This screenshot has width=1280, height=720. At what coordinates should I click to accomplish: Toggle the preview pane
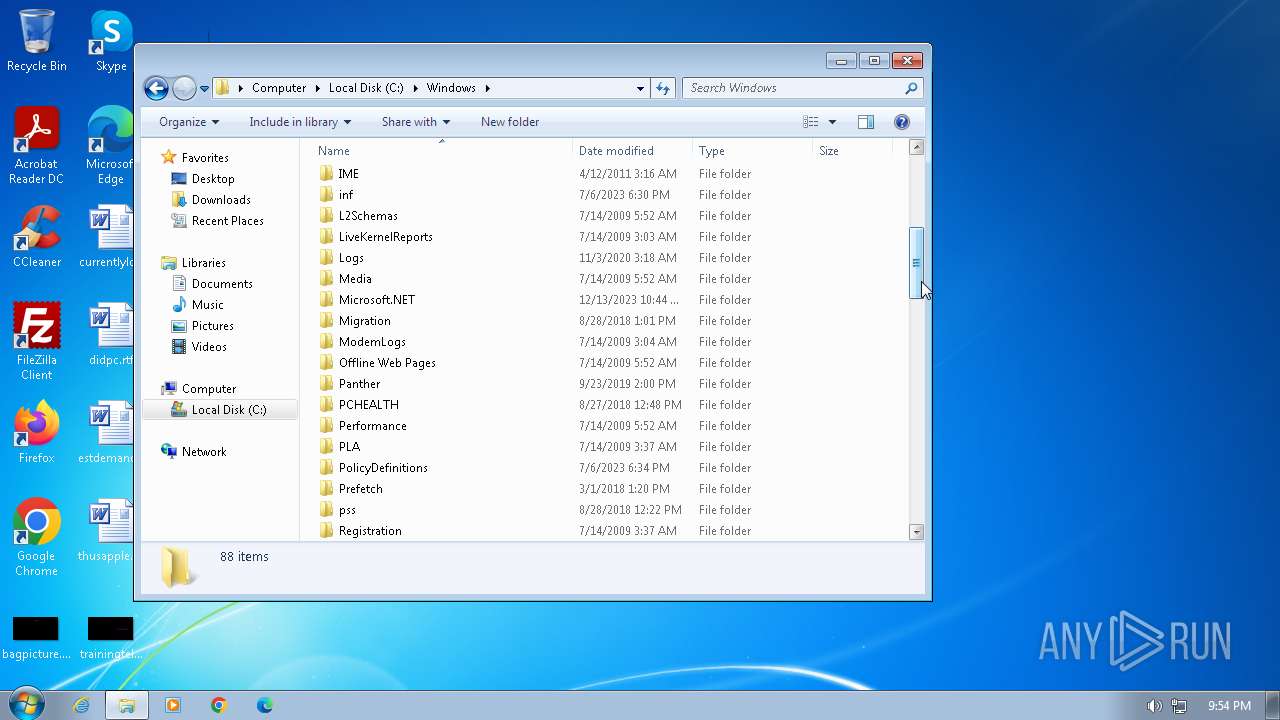(866, 122)
